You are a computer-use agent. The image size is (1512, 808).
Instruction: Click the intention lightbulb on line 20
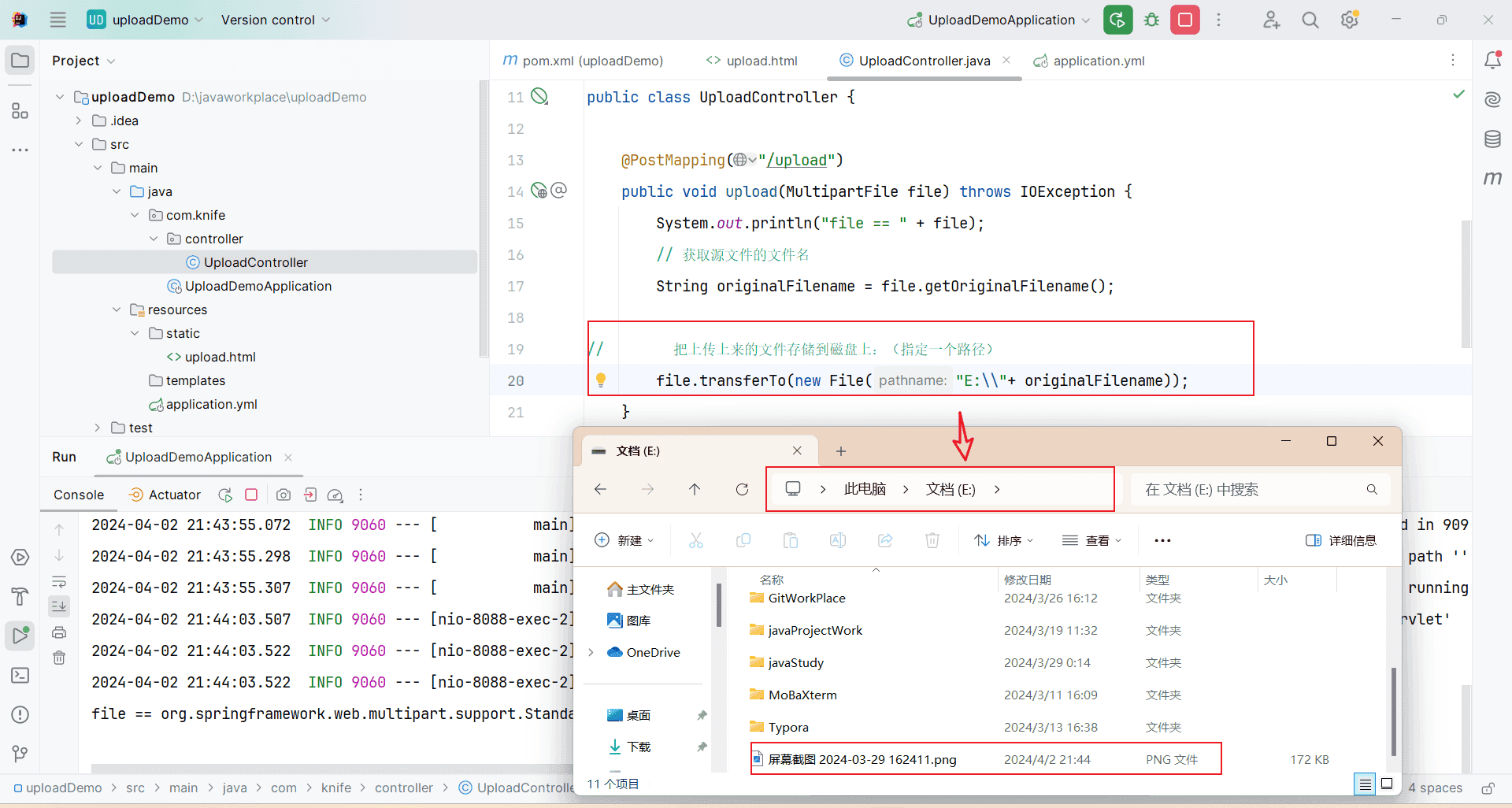(x=601, y=380)
